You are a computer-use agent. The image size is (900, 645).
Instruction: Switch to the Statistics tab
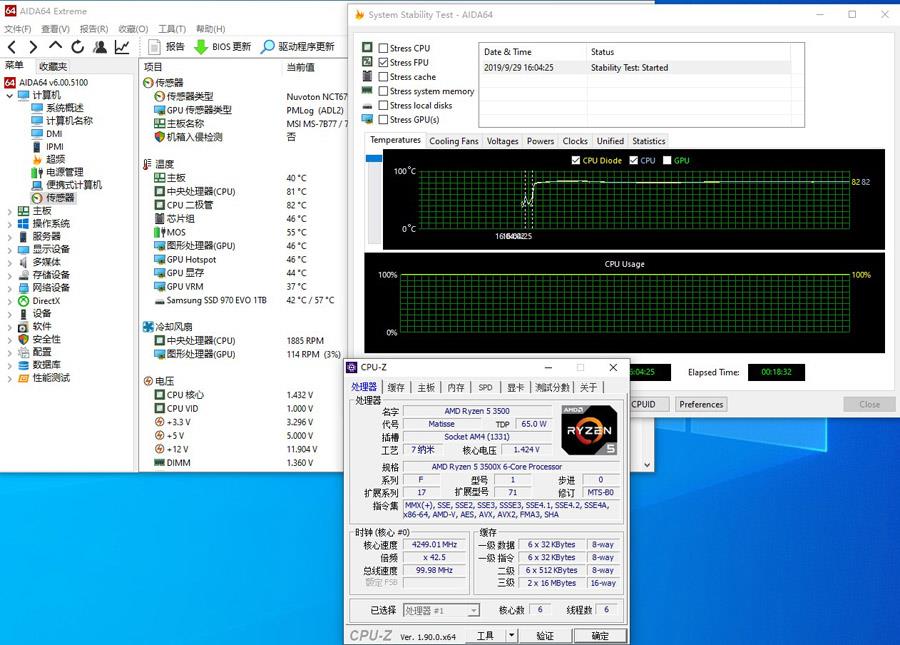tap(649, 141)
